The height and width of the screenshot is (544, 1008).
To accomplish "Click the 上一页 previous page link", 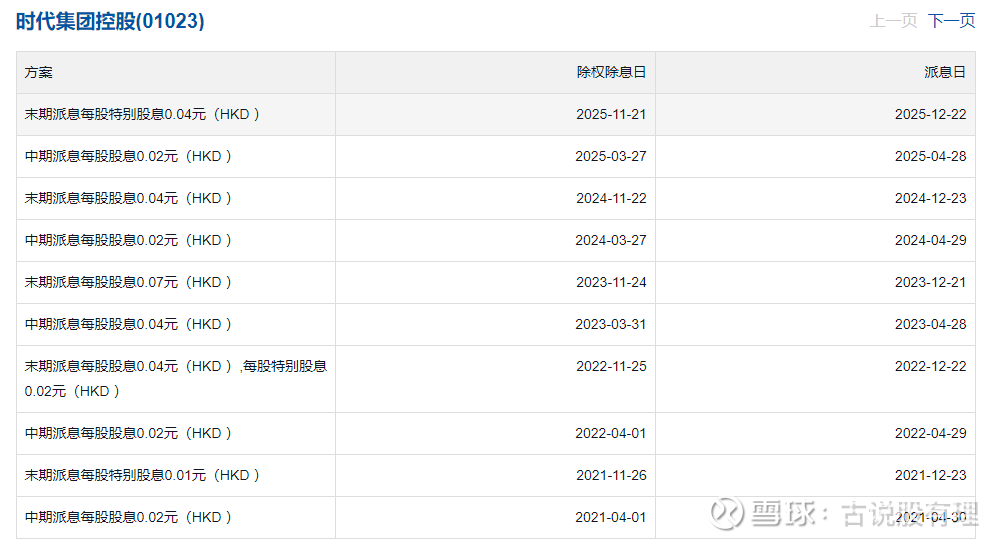I will [893, 21].
